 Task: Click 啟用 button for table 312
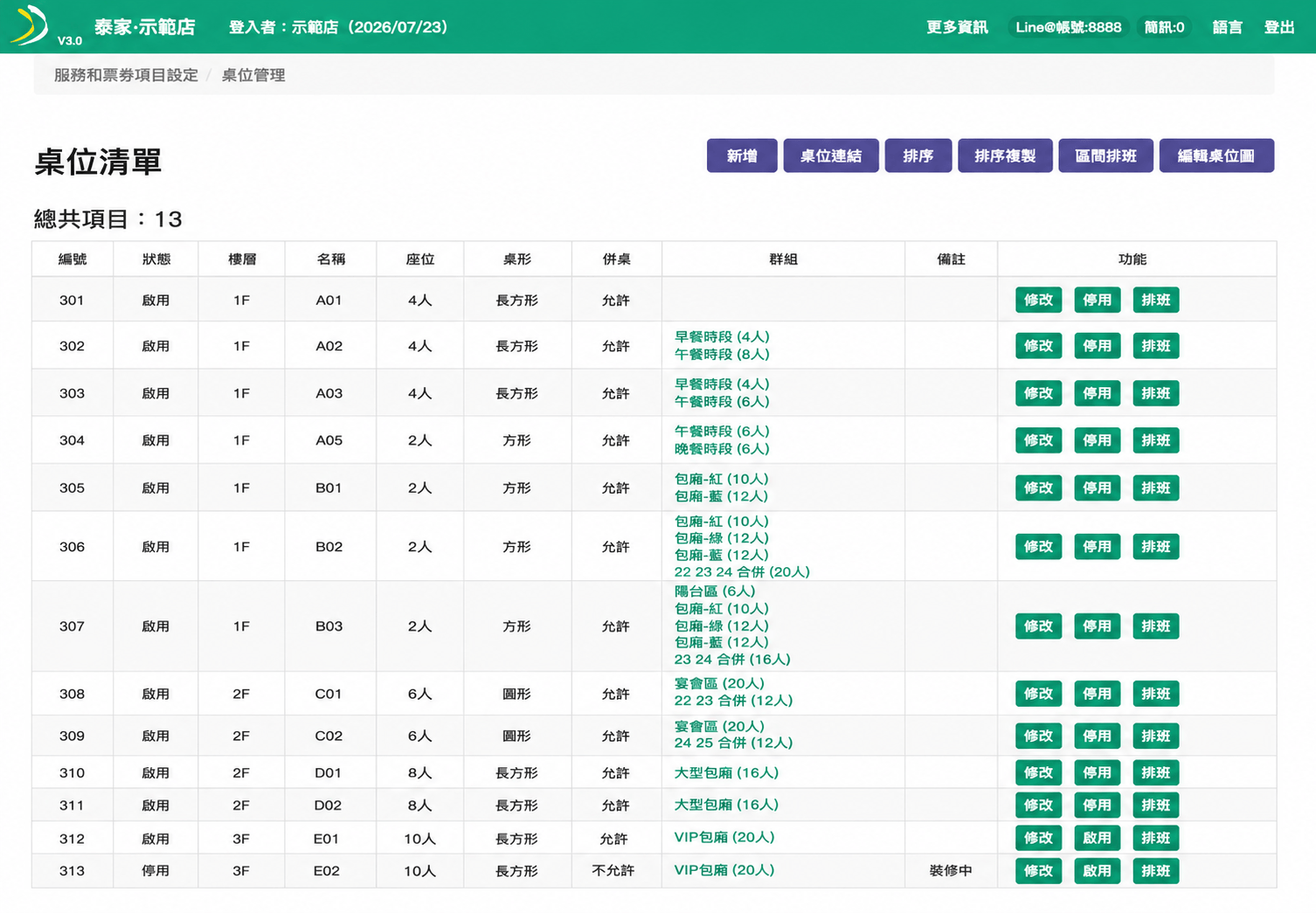click(1097, 838)
